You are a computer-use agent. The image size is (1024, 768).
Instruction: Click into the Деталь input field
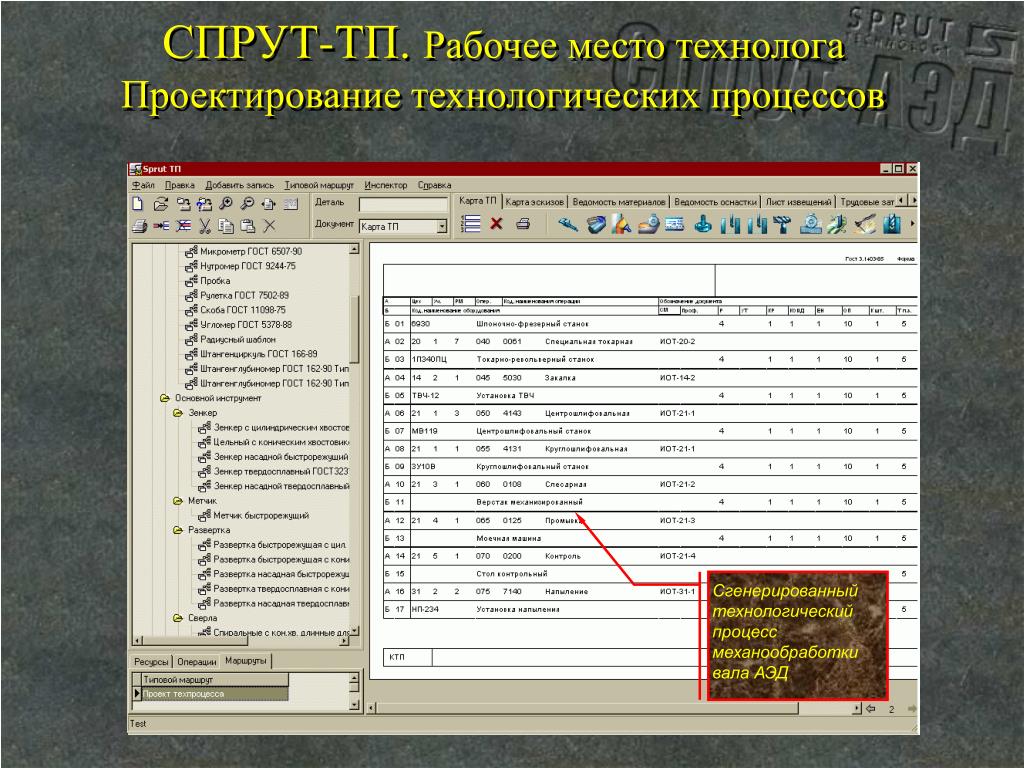click(404, 204)
